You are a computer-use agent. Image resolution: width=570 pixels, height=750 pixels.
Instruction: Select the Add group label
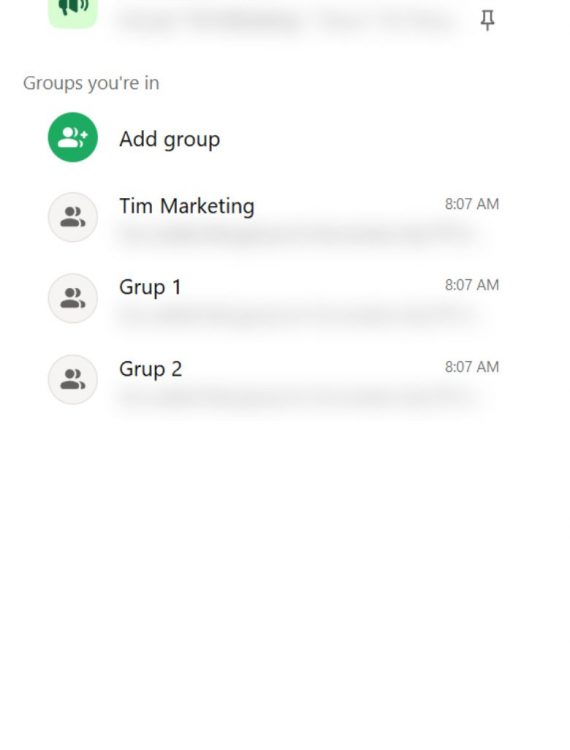coord(170,140)
